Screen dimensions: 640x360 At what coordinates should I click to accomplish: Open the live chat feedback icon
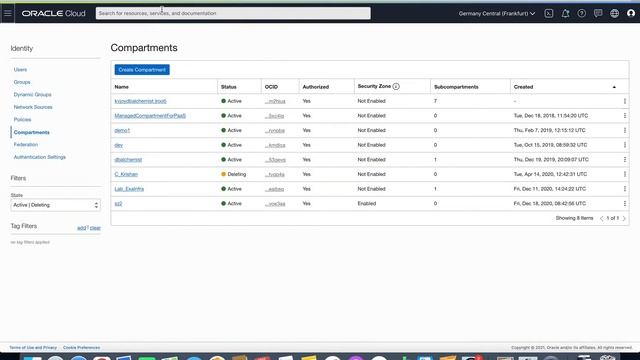point(598,13)
